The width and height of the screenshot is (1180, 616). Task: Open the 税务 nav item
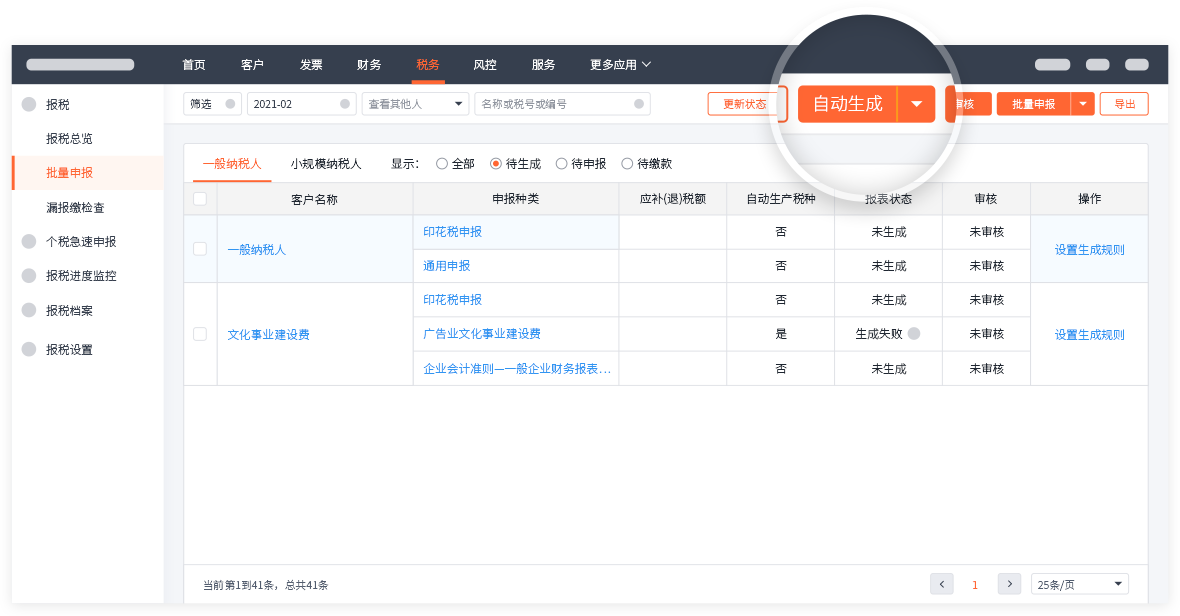pos(427,65)
